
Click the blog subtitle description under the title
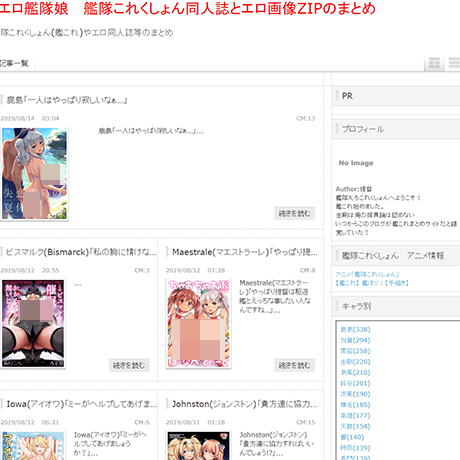click(87, 33)
